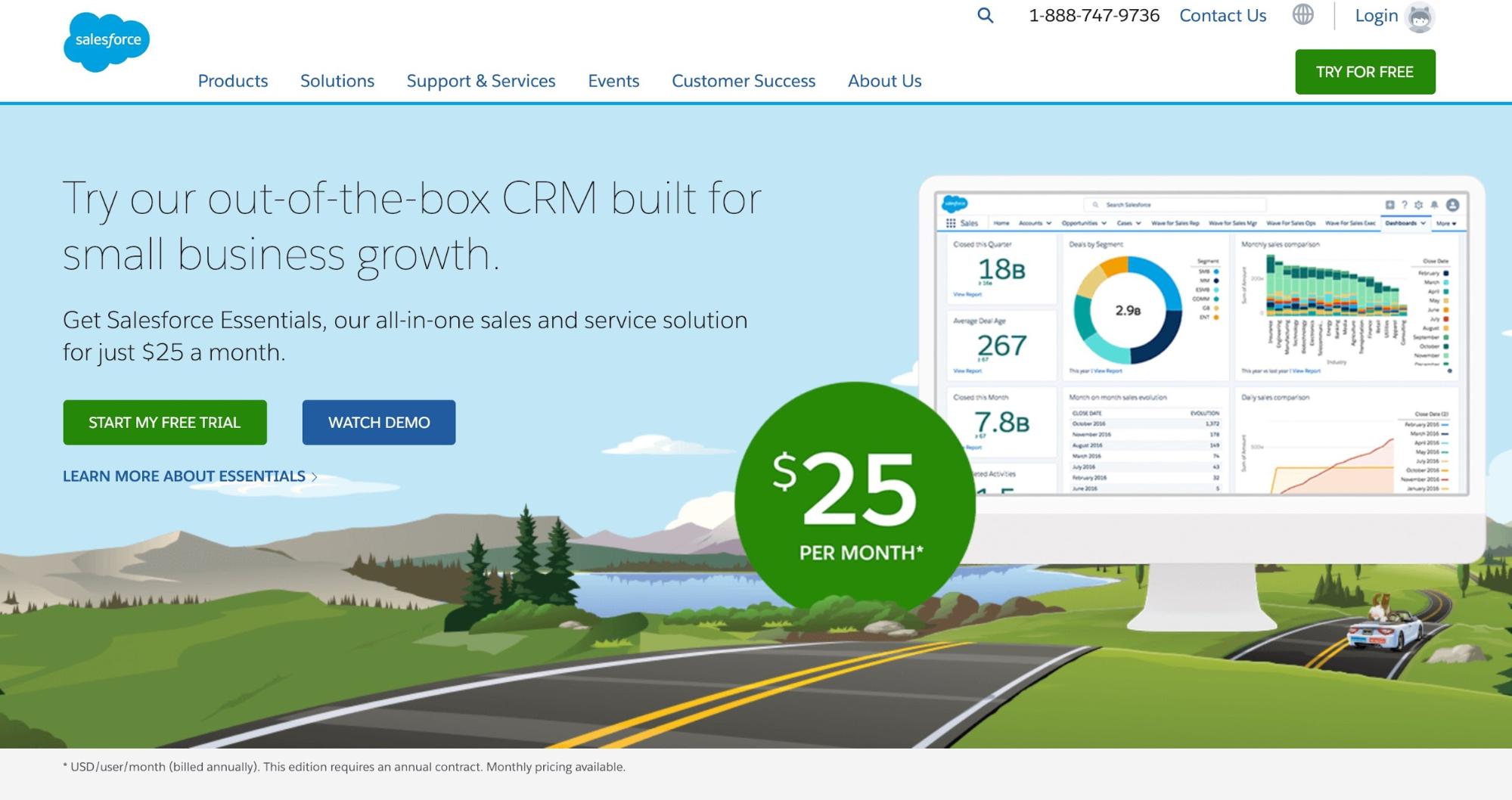Click the phone number 1-888-747-9736

tap(1094, 16)
